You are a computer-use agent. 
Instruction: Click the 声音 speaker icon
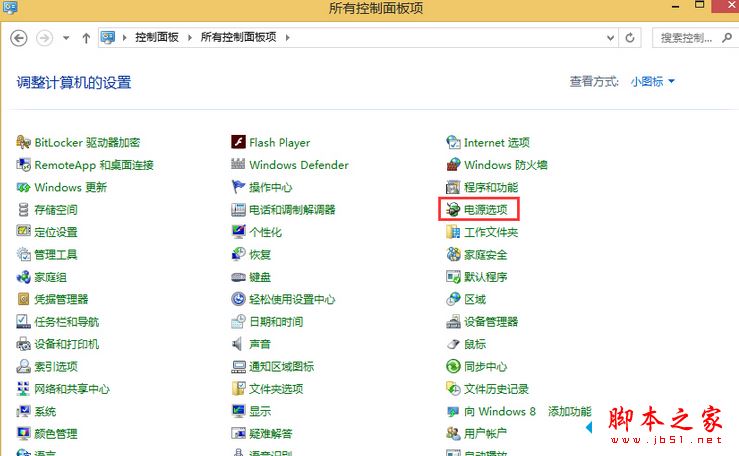coord(238,344)
